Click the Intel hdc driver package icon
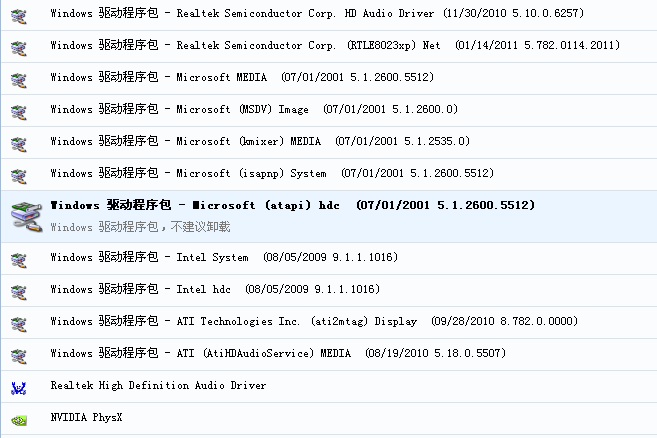The width and height of the screenshot is (657, 438). point(18,292)
